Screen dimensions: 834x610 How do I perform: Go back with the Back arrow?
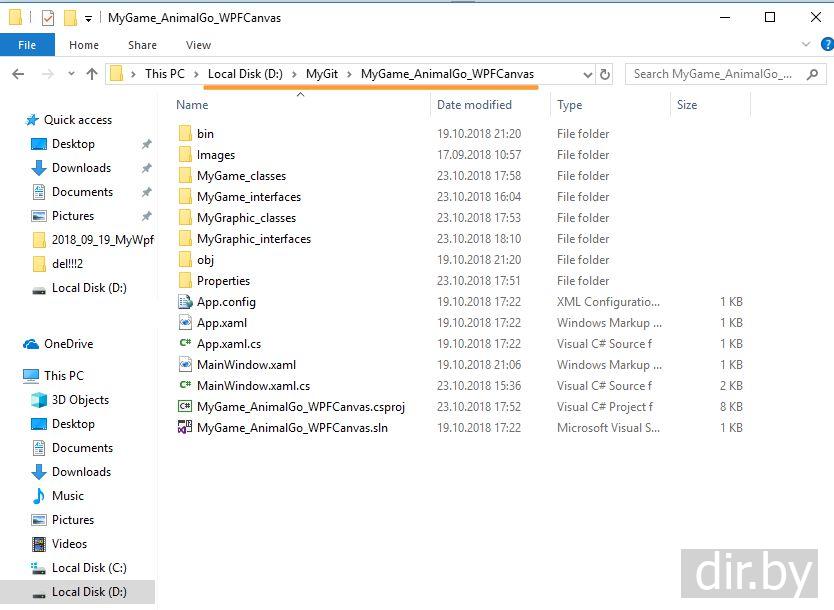[x=18, y=74]
